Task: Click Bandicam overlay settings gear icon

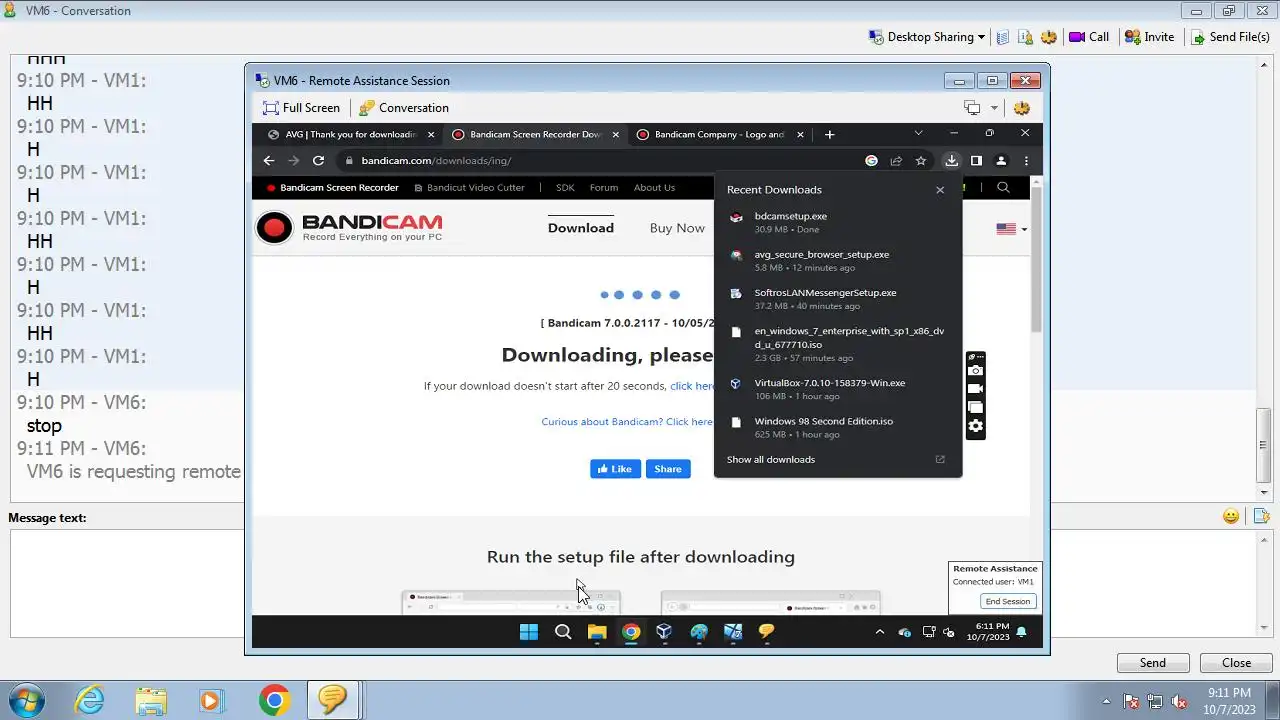Action: (x=975, y=426)
